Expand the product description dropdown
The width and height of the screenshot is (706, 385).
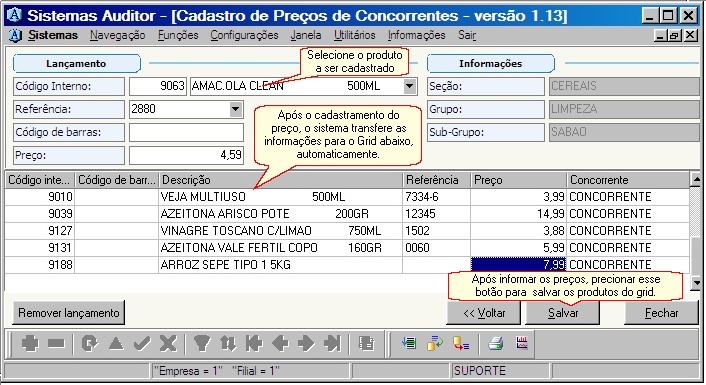click(x=409, y=86)
